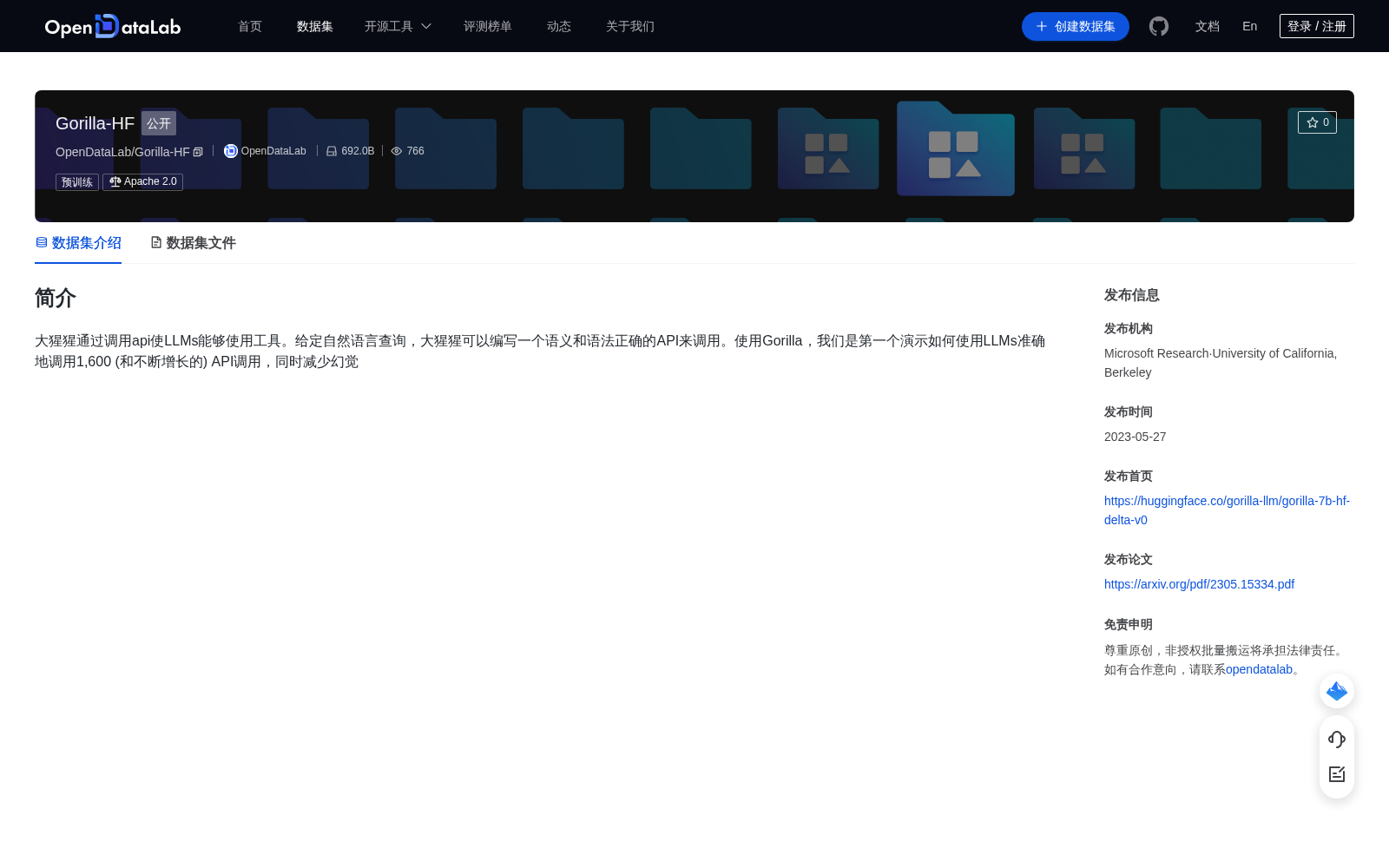This screenshot has height=868, width=1389.
Task: Click the opendatalab contact link
Action: click(x=1259, y=669)
